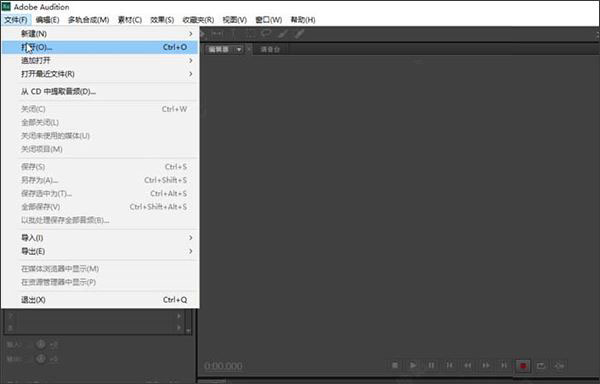
Task: Click the 输出 output gain knob
Action: pos(41,359)
